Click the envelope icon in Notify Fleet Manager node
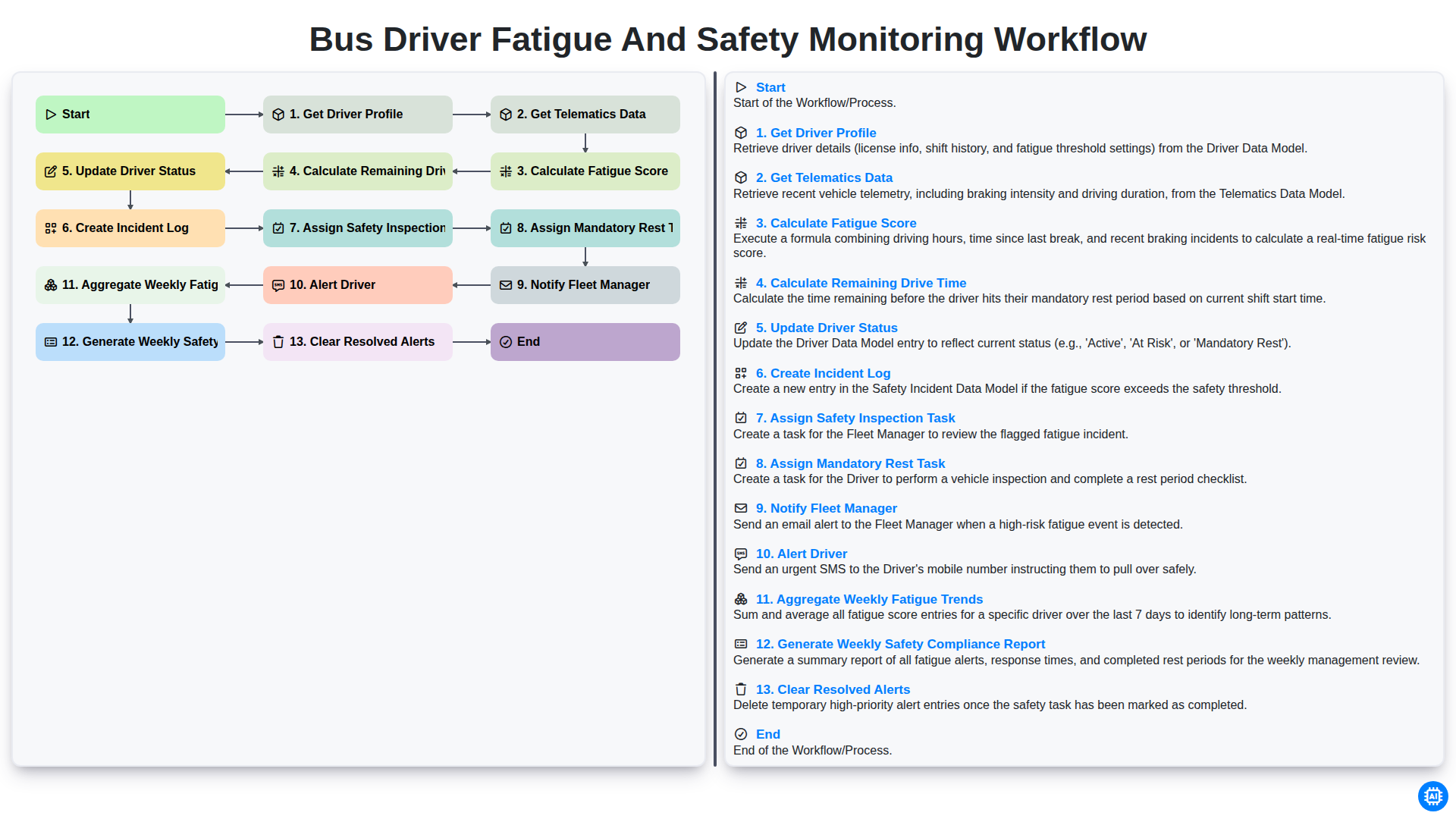Viewport: 1456px width, 819px height. coord(506,285)
